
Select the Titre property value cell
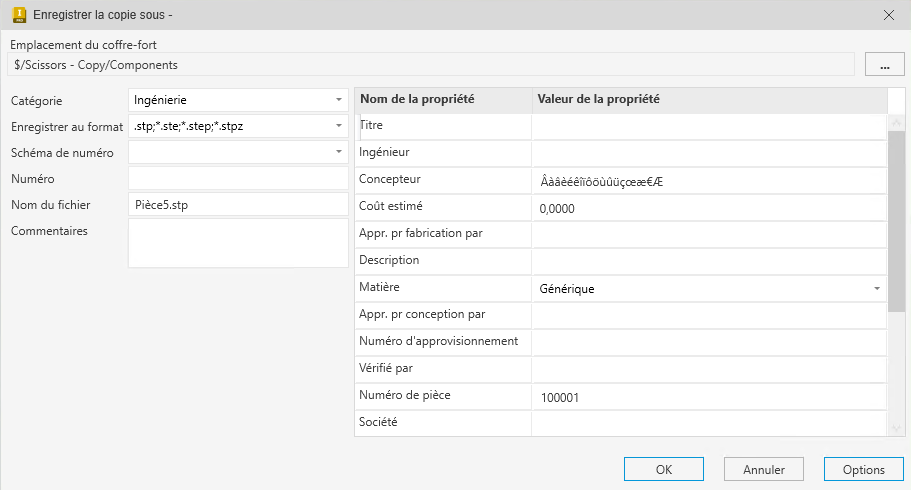coord(708,126)
